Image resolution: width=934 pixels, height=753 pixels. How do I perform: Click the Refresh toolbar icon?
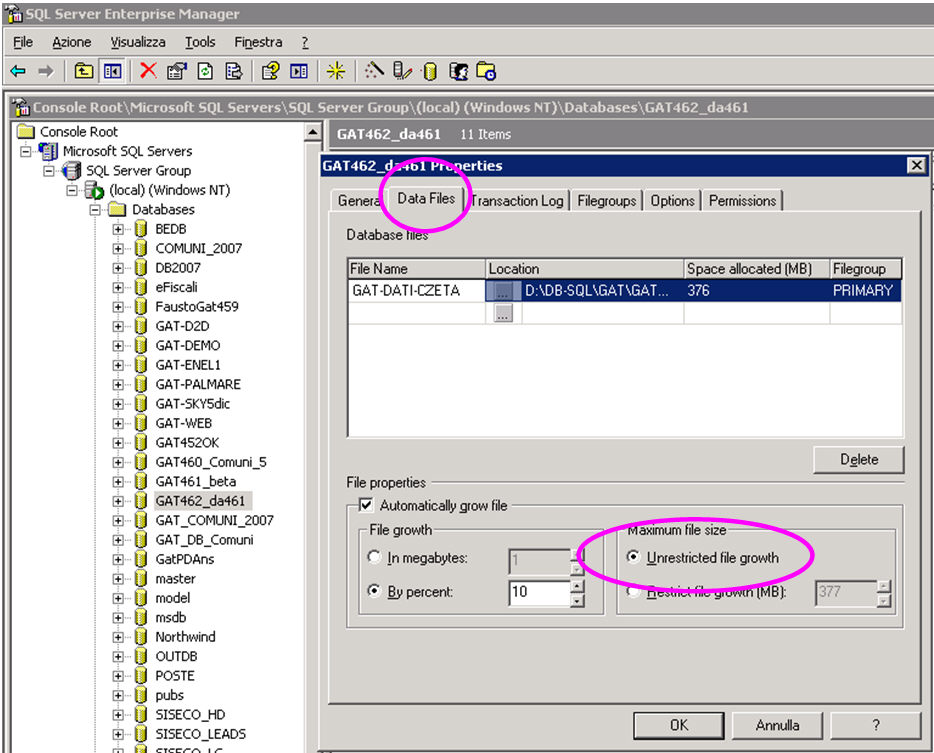205,71
